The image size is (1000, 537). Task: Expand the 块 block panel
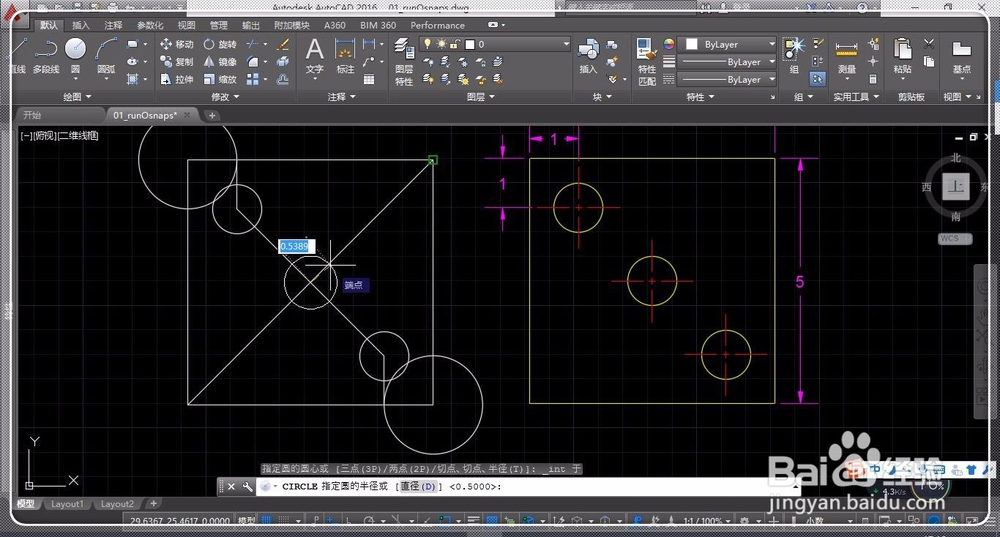(602, 97)
